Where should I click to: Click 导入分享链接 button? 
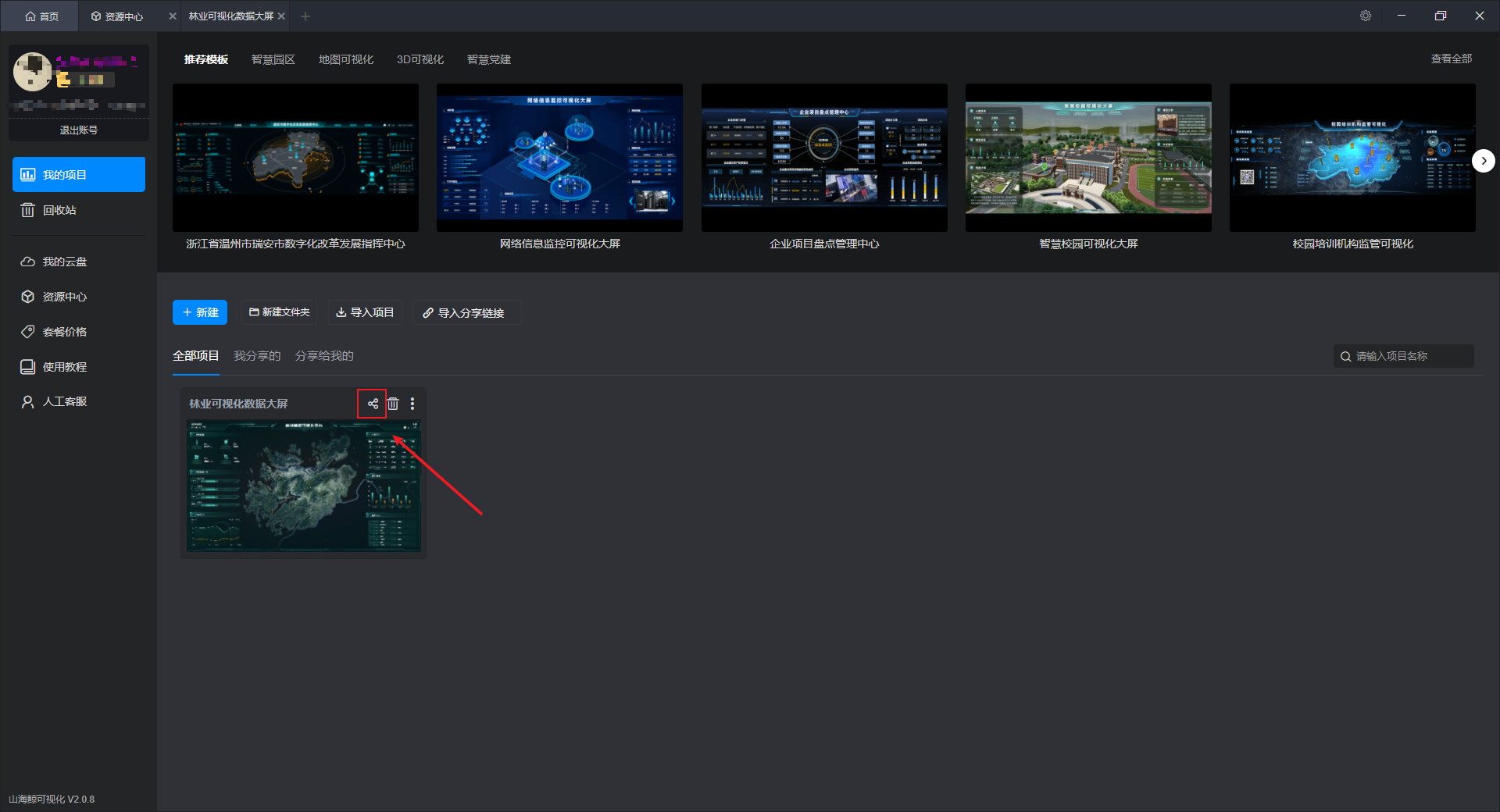coord(467,312)
